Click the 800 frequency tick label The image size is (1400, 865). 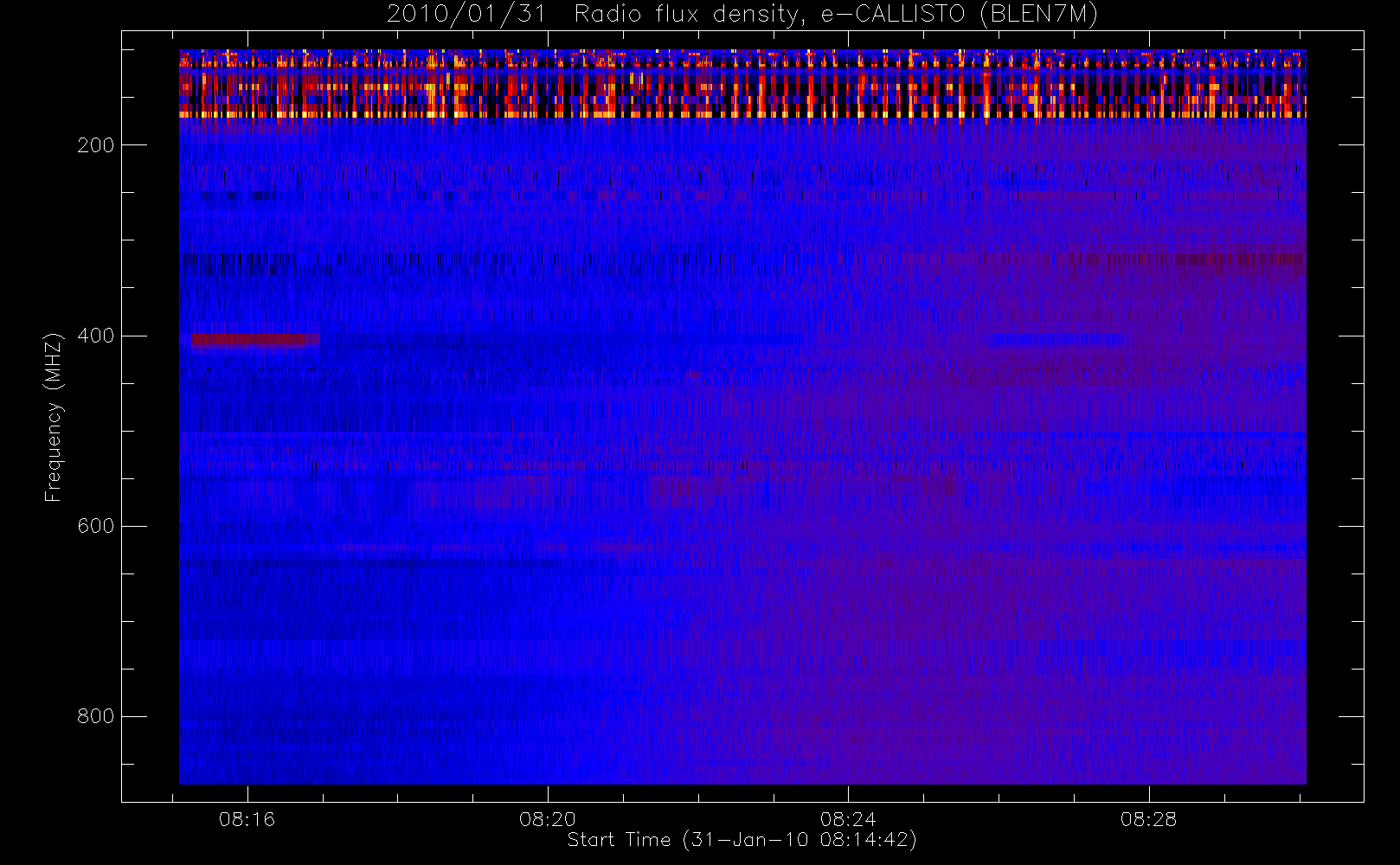tap(95, 716)
